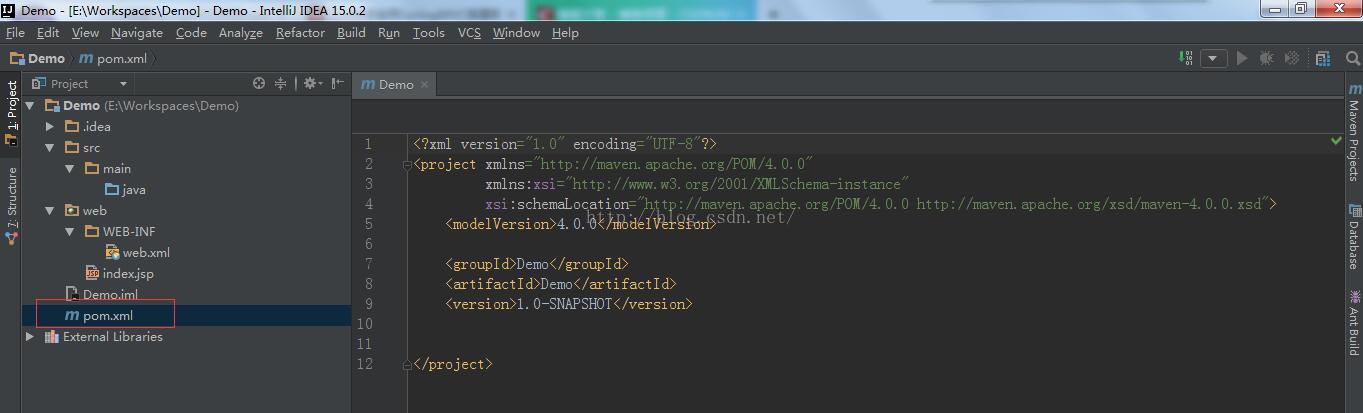
Task: Click the green Run arrow
Action: tap(1242, 58)
